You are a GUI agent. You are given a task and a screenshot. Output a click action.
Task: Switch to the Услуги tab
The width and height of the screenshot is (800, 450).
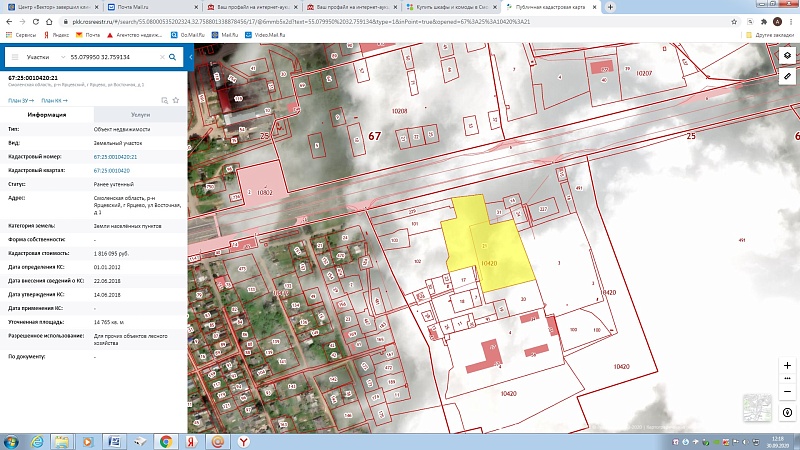pyautogui.click(x=140, y=115)
